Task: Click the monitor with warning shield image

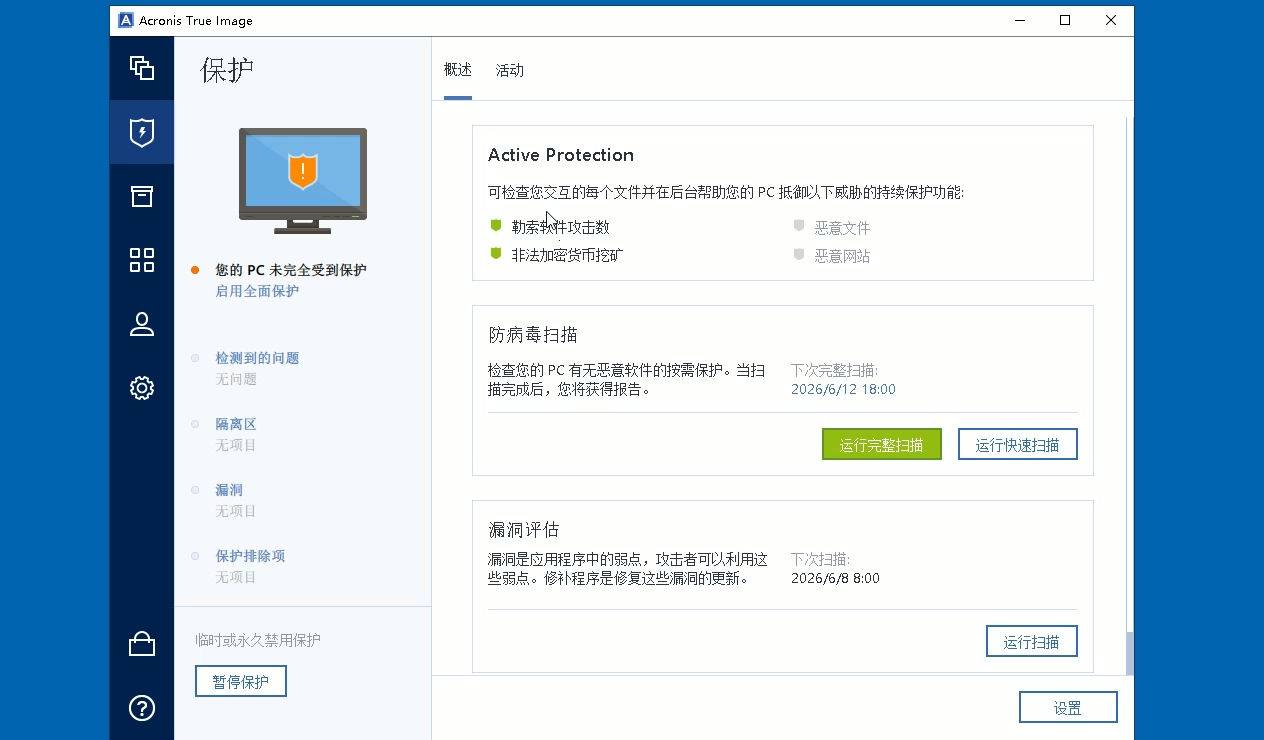Action: coord(303,180)
